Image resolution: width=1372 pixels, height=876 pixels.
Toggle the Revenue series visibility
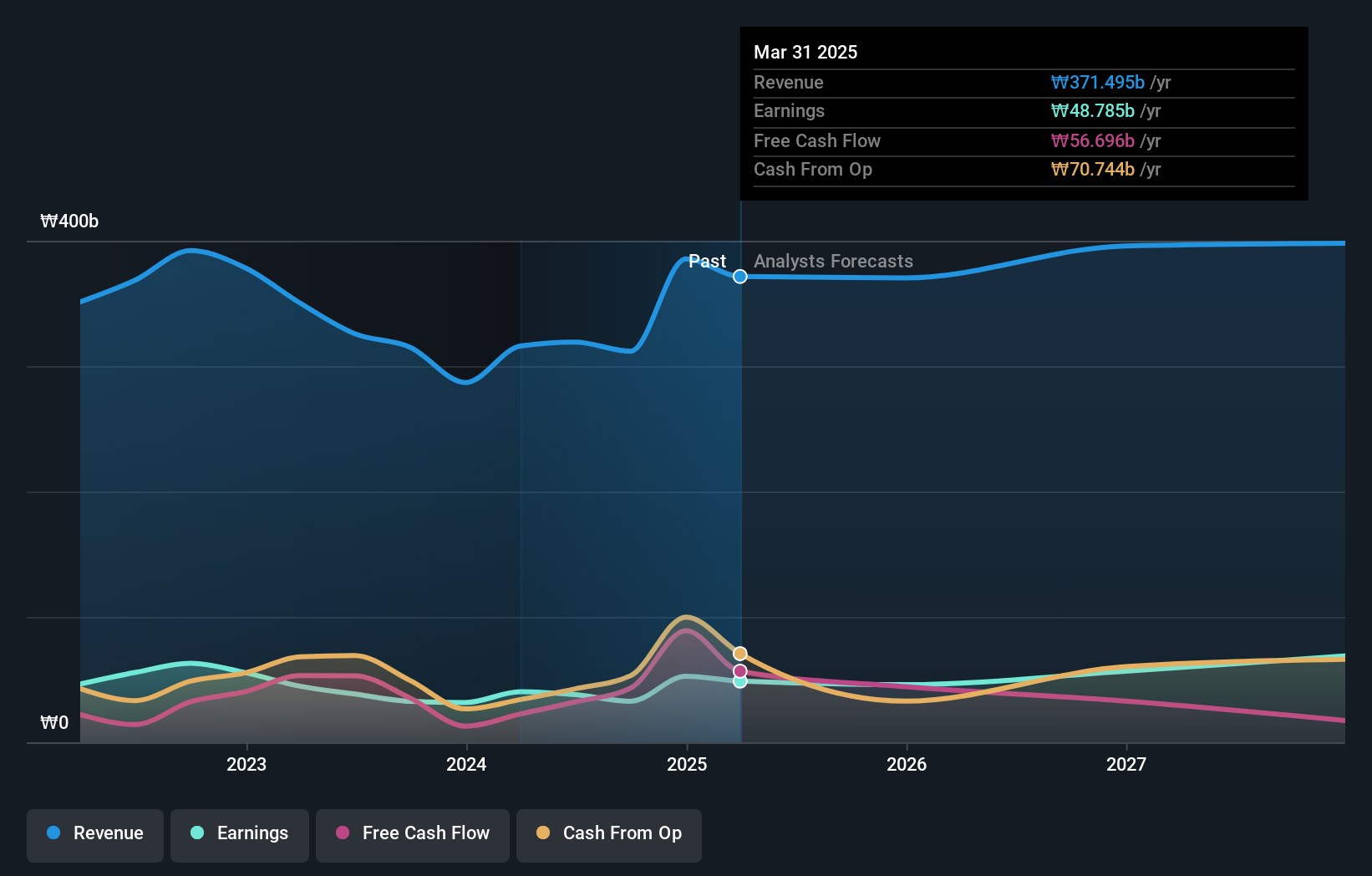click(x=94, y=833)
